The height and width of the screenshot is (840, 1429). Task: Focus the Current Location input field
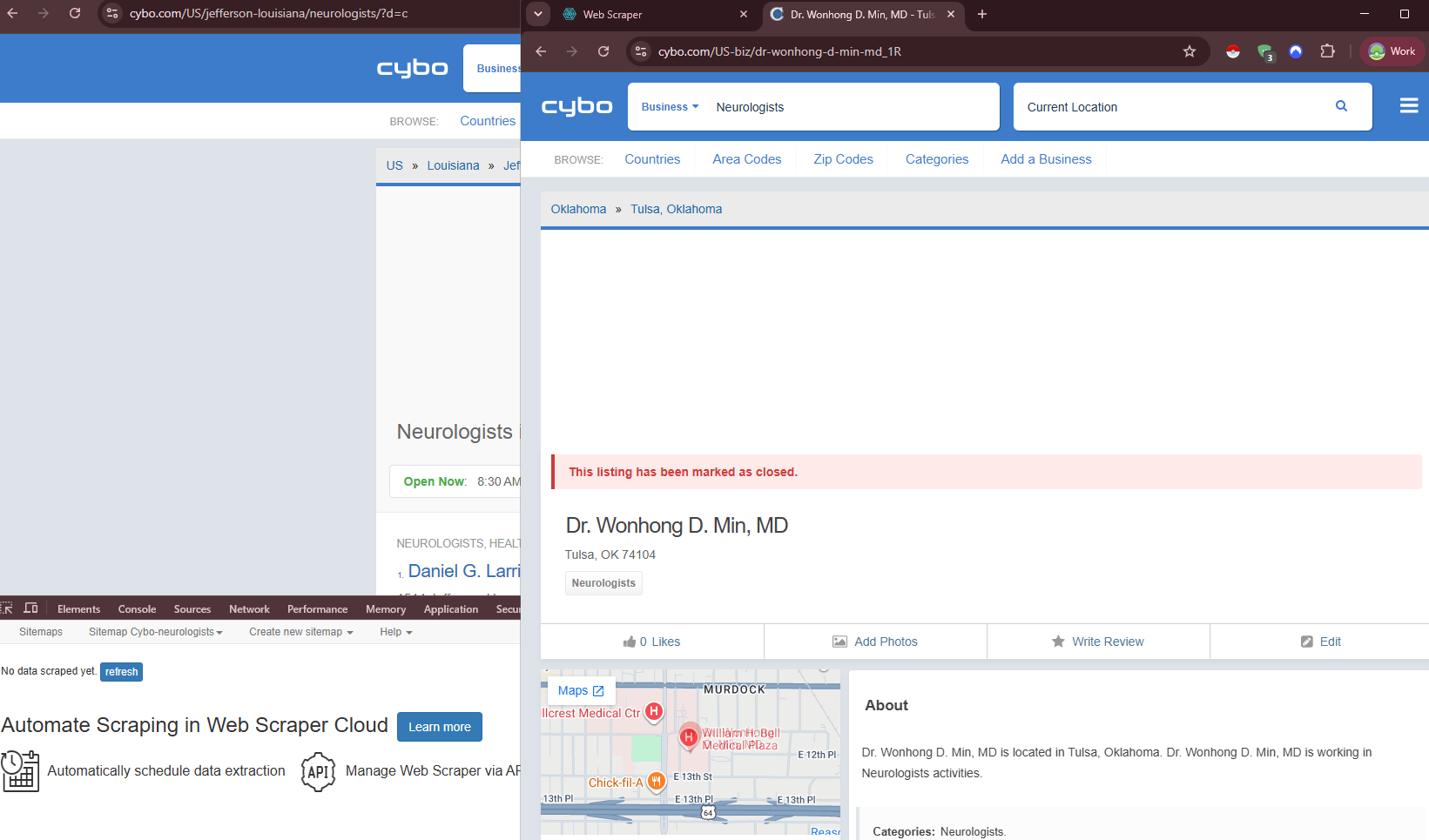pyautogui.click(x=1171, y=107)
